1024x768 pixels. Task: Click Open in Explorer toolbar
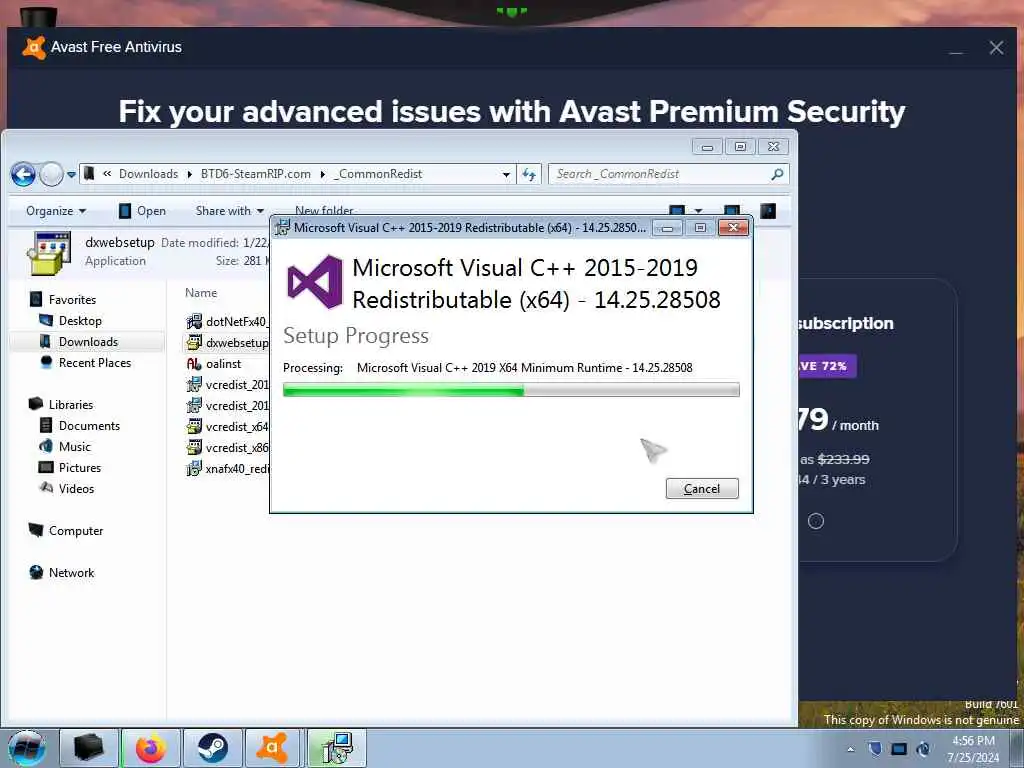coord(142,211)
